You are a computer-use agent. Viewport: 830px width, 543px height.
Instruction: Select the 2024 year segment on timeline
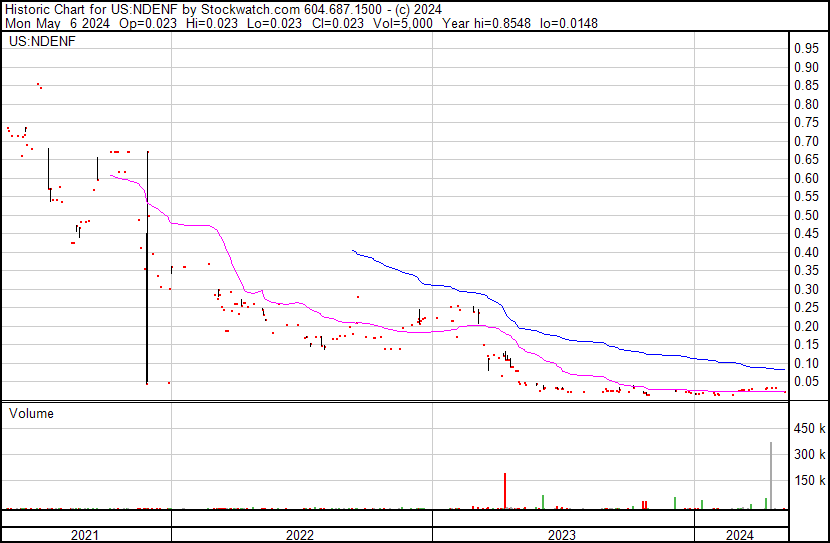pos(741,534)
